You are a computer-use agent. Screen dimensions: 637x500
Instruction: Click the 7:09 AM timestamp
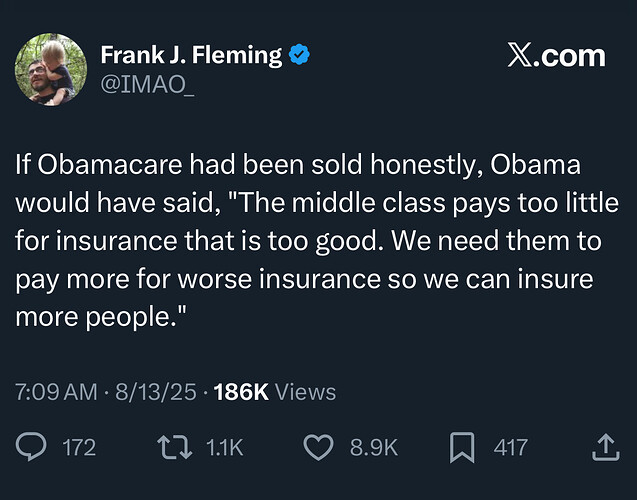click(x=56, y=392)
